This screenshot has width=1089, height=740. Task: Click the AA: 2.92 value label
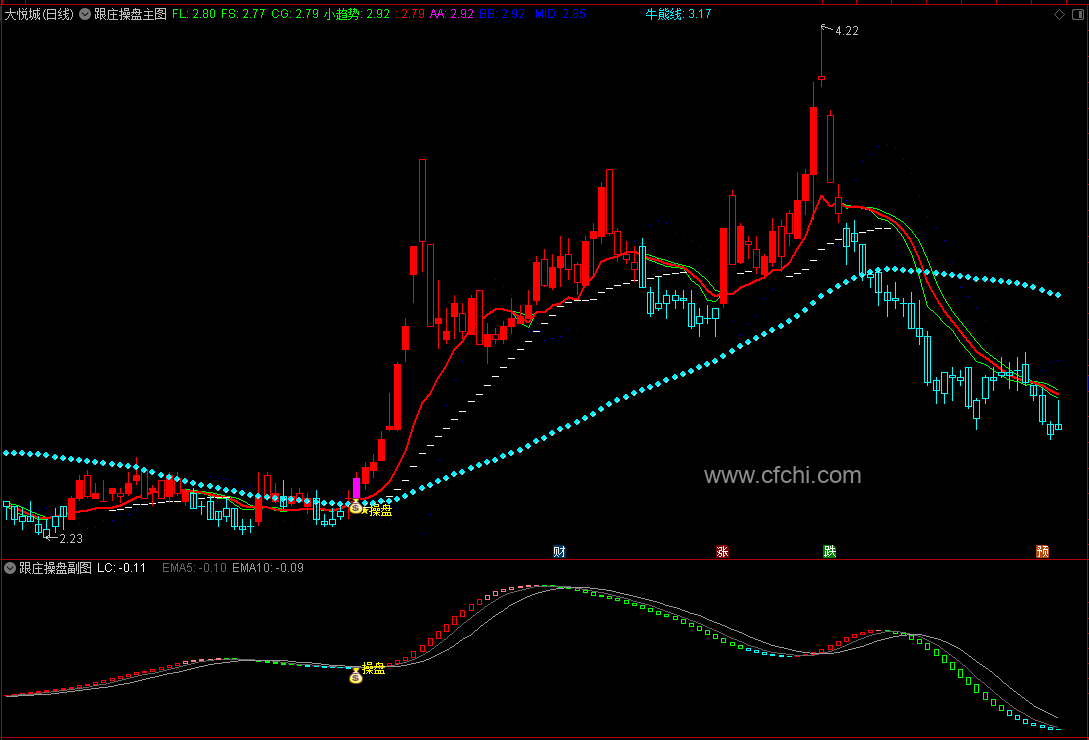pos(451,14)
